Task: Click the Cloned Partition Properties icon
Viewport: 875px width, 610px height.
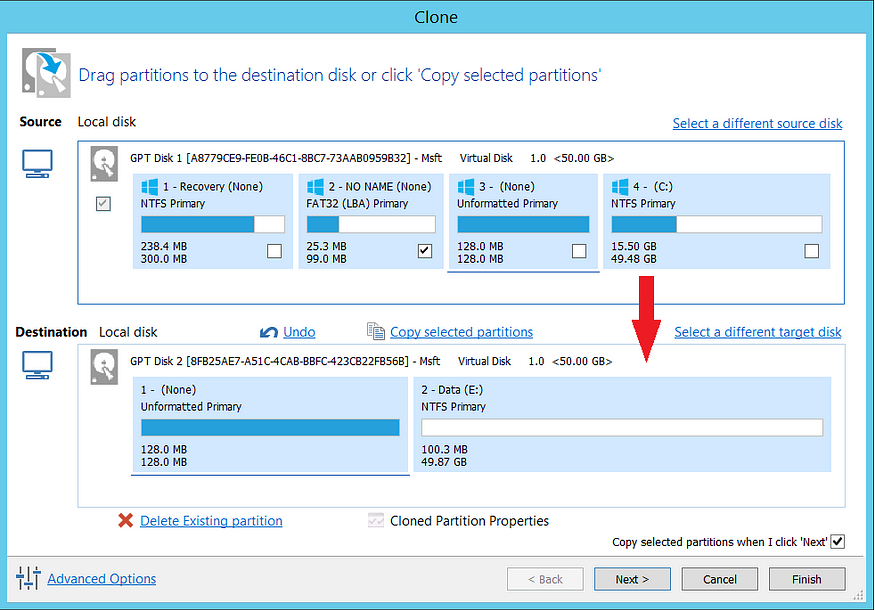Action: click(376, 520)
